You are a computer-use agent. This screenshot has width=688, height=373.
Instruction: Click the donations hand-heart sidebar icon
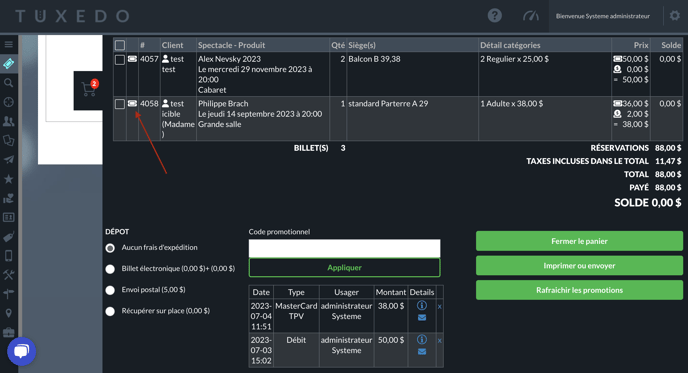(8, 198)
